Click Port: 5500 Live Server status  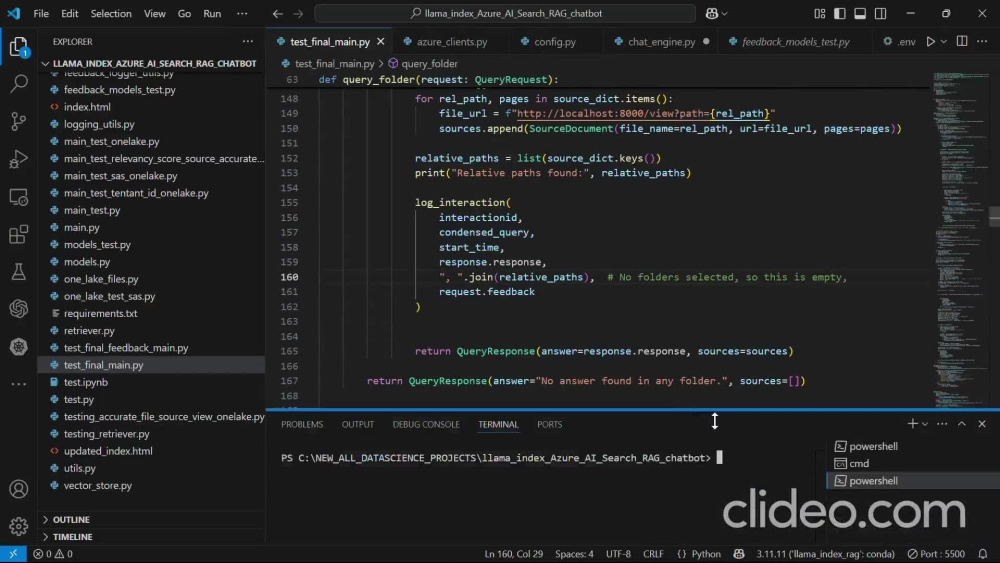coord(936,553)
